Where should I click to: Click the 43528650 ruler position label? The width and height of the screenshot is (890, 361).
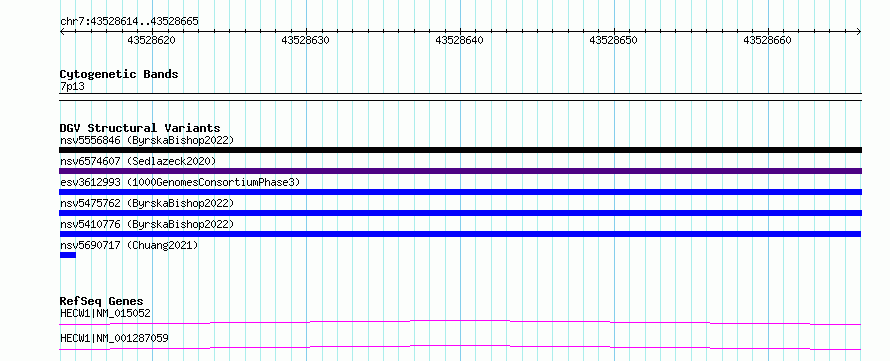pos(614,40)
